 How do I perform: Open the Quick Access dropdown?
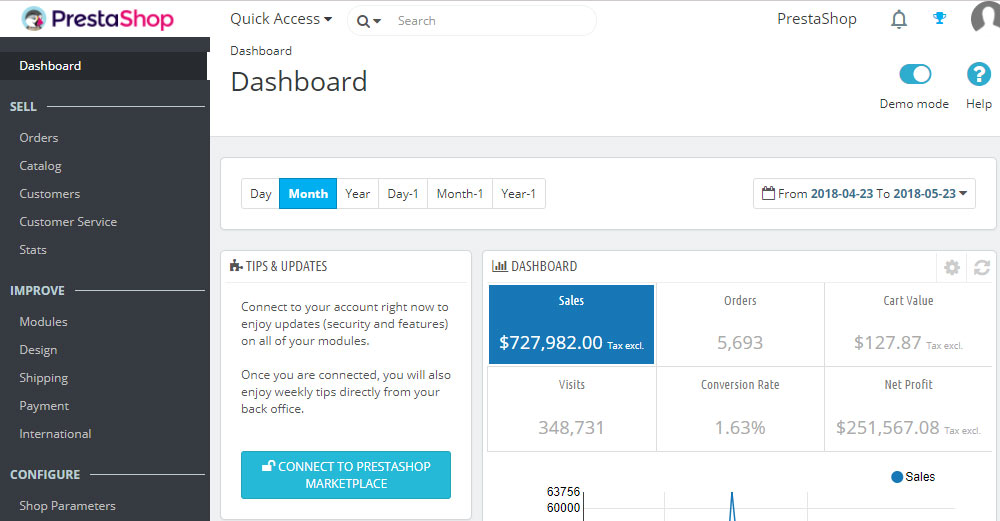281,19
